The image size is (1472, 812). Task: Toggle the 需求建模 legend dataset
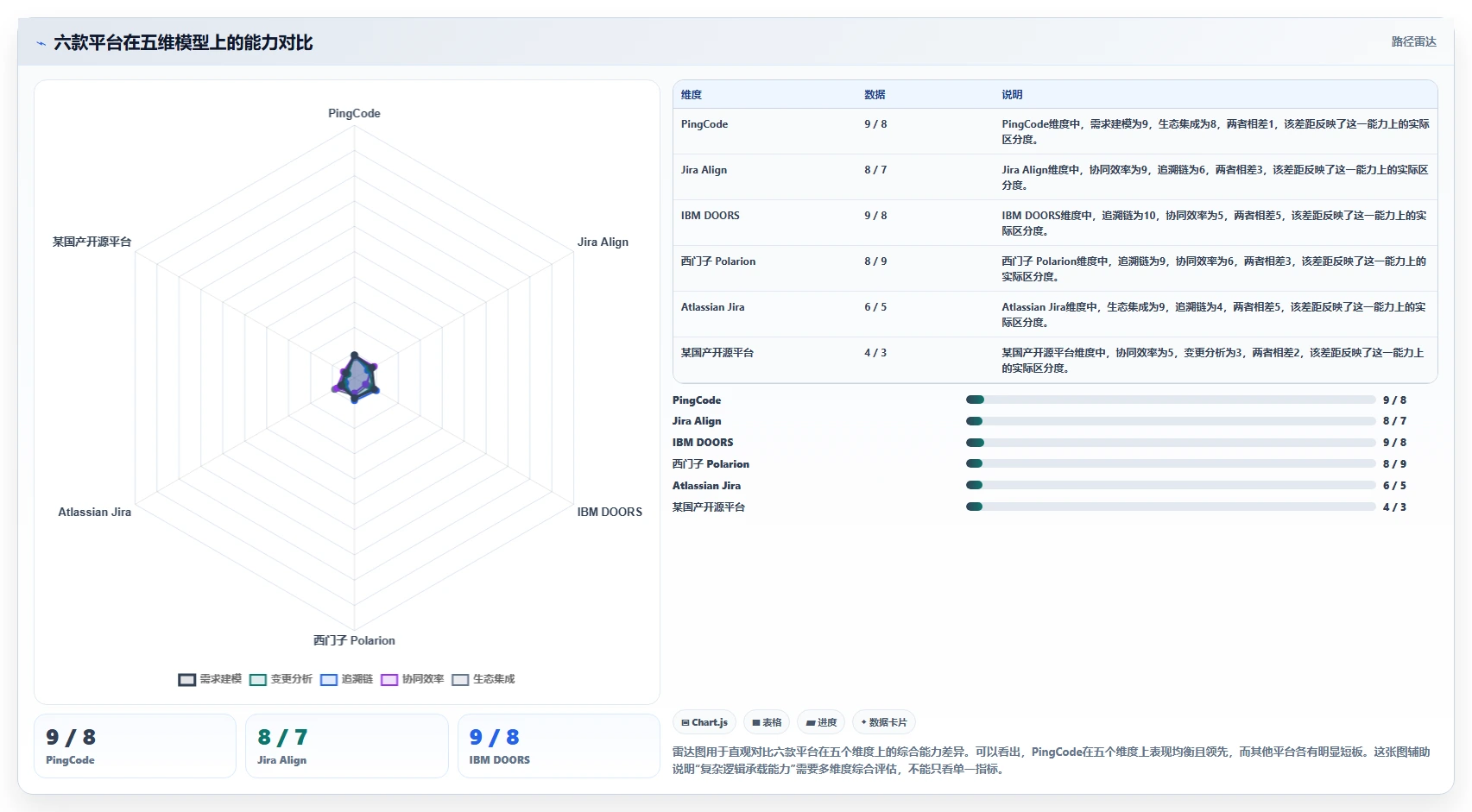point(210,679)
